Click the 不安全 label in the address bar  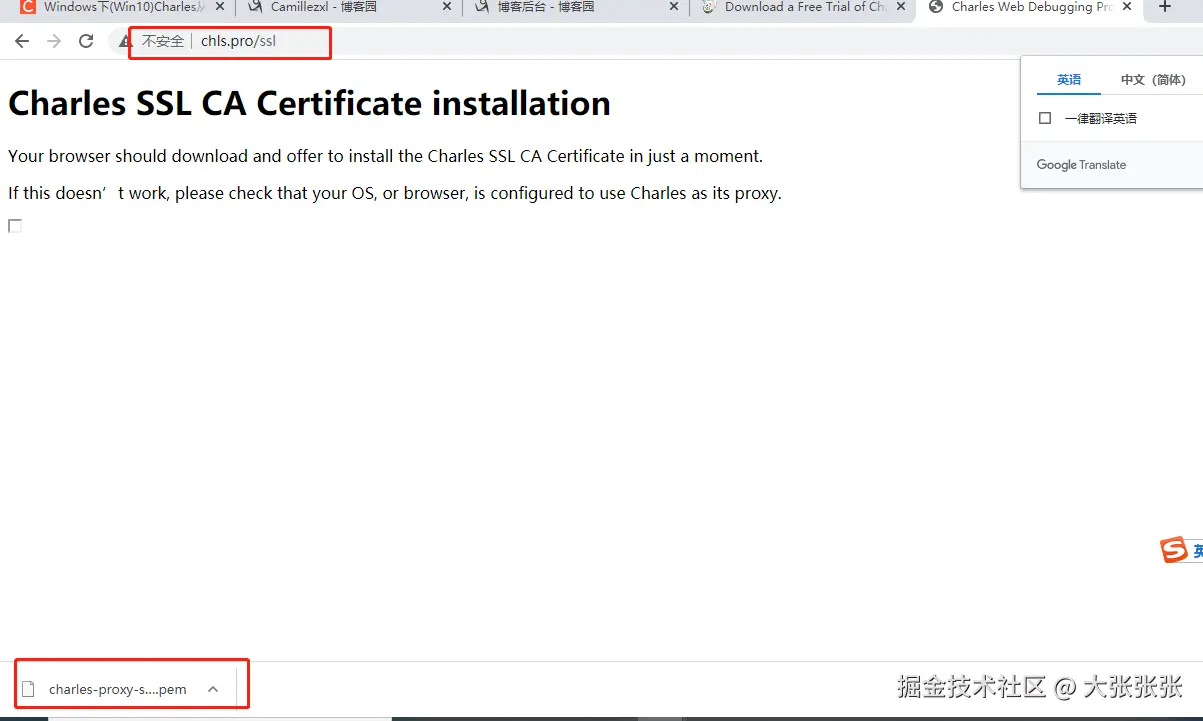click(162, 41)
